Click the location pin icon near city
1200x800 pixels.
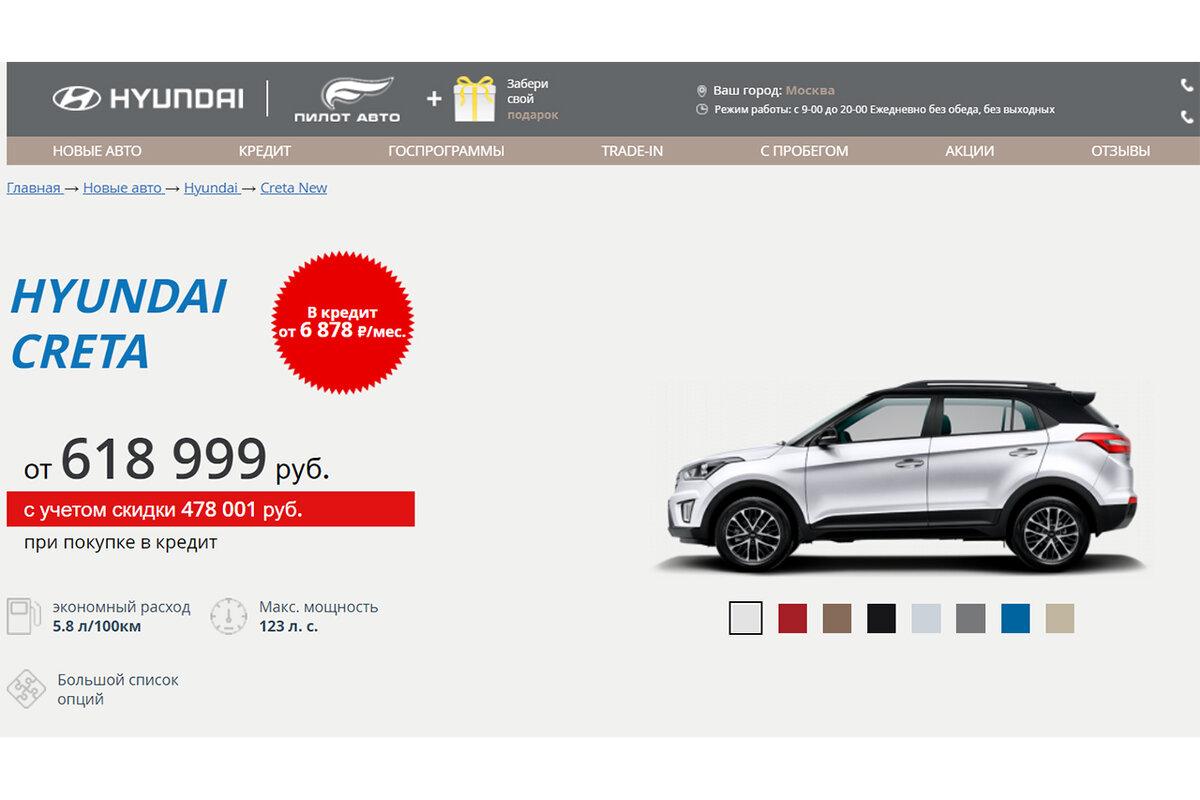tap(702, 91)
